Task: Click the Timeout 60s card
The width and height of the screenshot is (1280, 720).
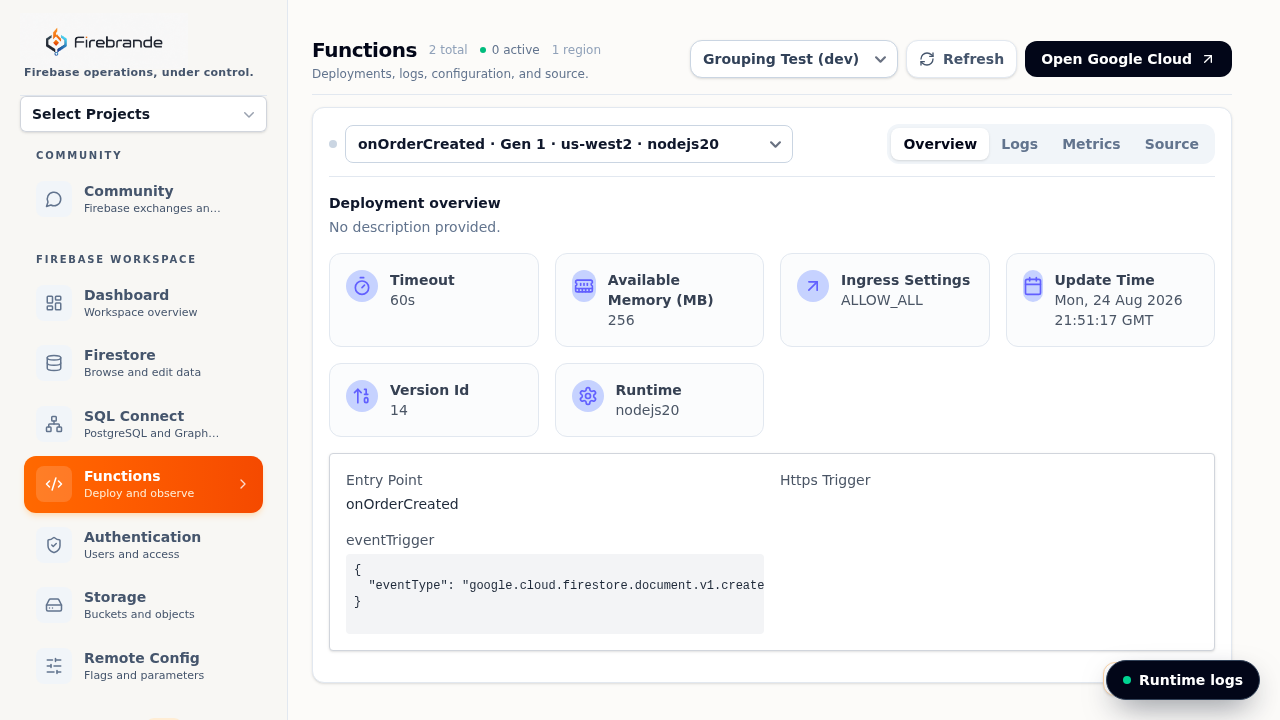Action: (434, 300)
